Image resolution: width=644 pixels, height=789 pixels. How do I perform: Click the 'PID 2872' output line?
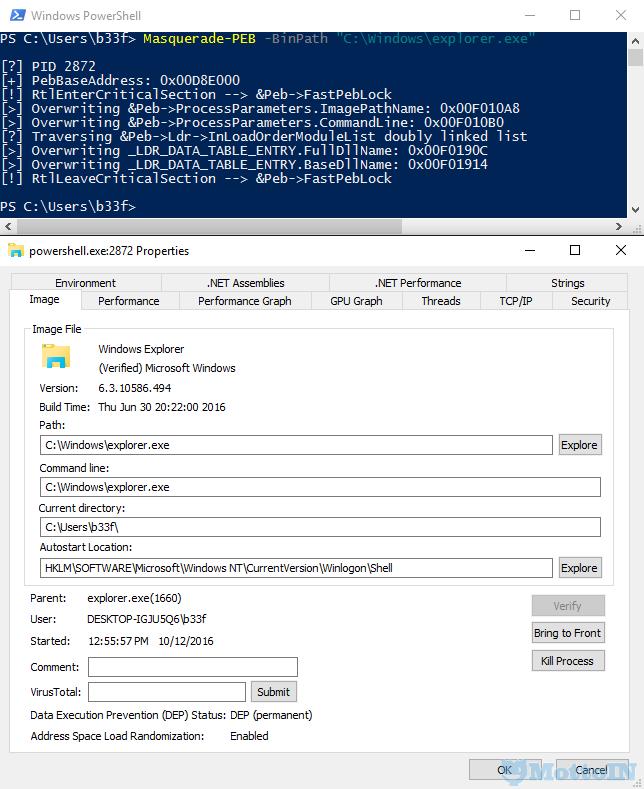click(x=48, y=66)
